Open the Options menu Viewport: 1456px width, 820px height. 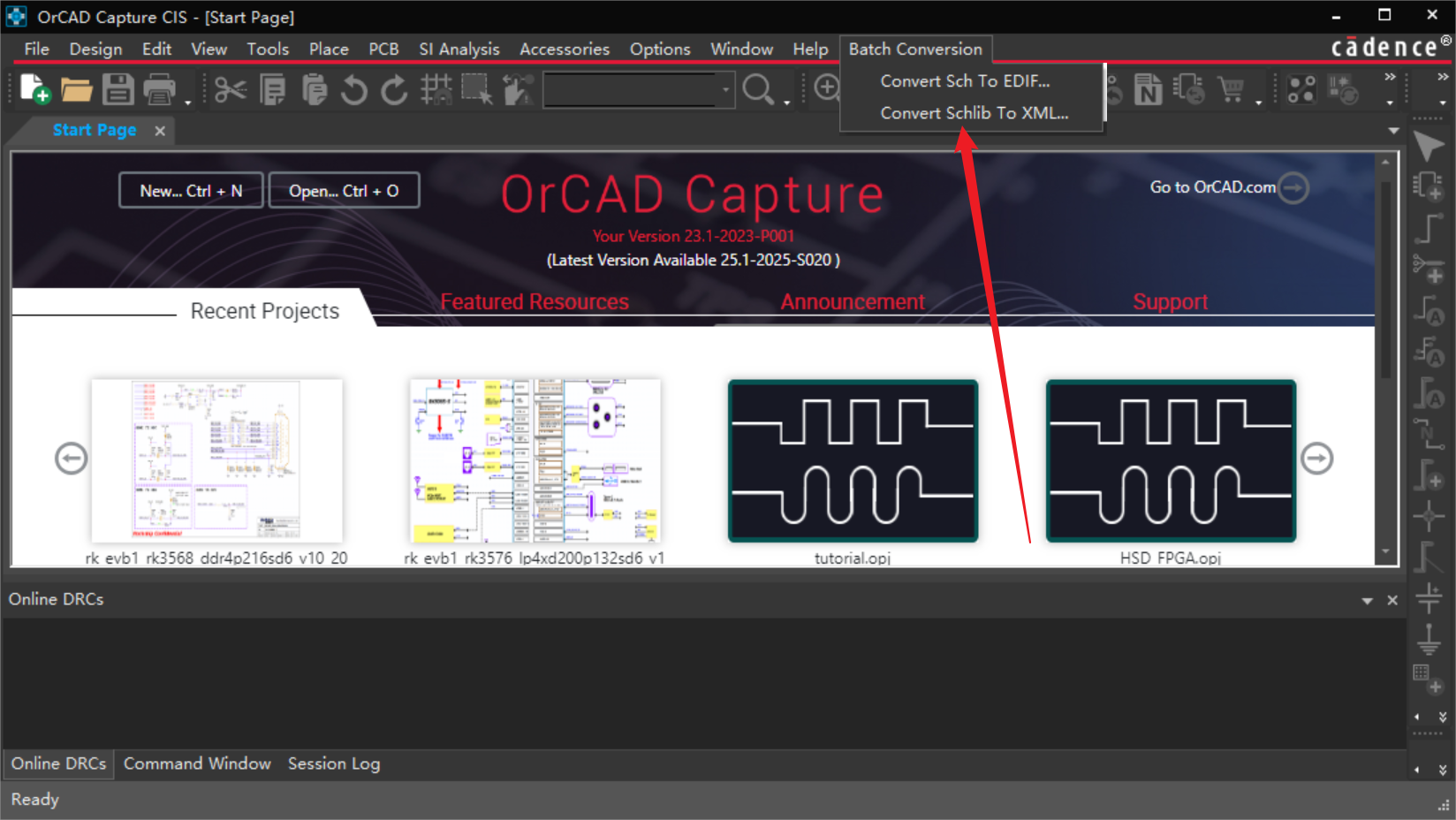(x=660, y=49)
